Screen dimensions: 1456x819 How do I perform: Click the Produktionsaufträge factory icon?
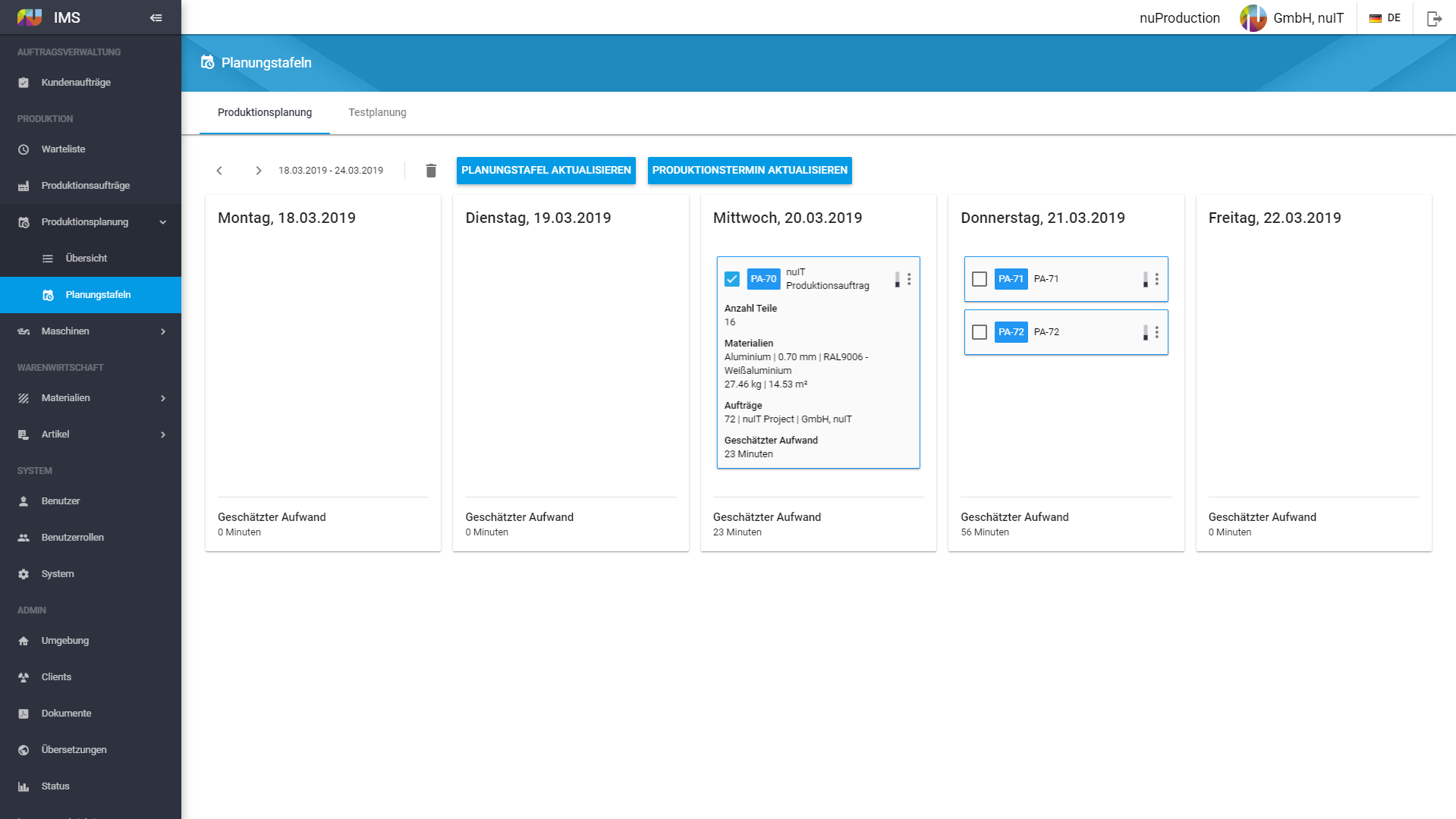[24, 186]
